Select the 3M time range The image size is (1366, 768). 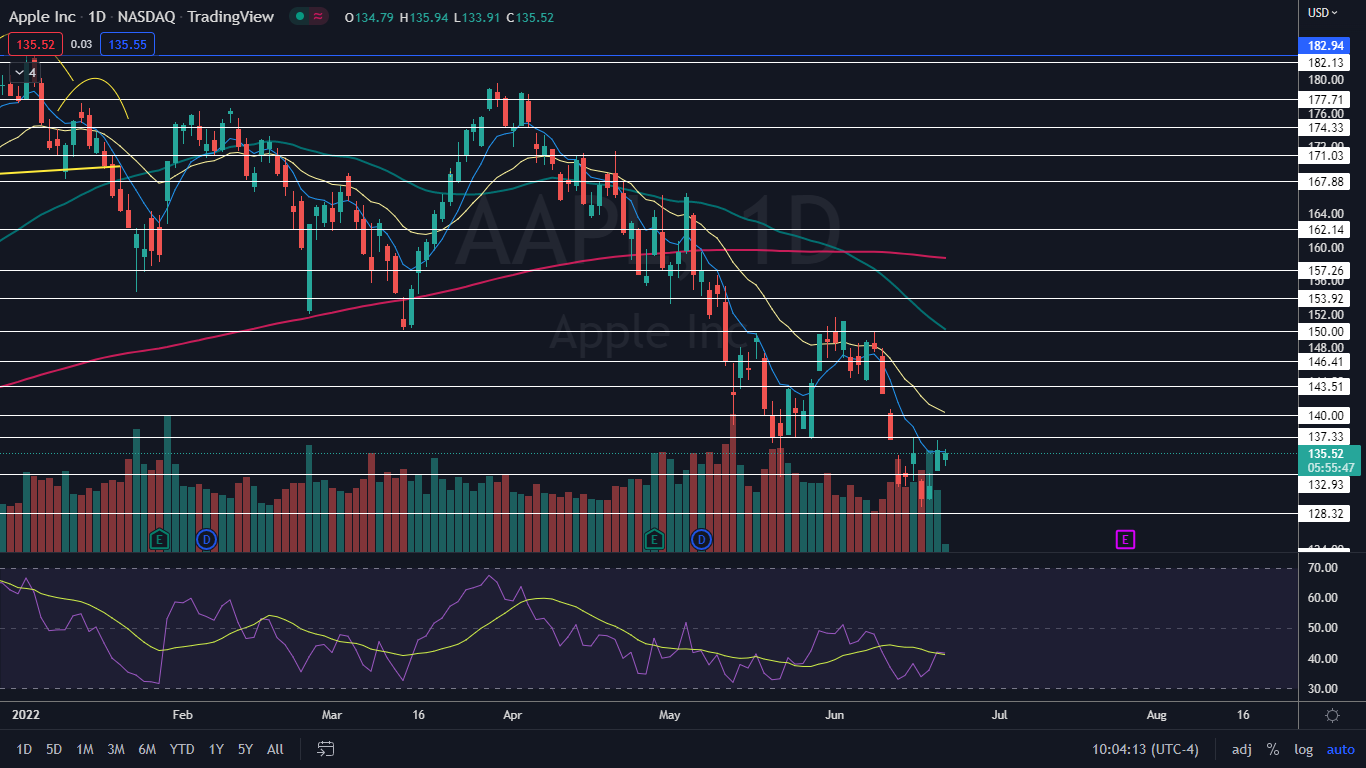pos(116,749)
